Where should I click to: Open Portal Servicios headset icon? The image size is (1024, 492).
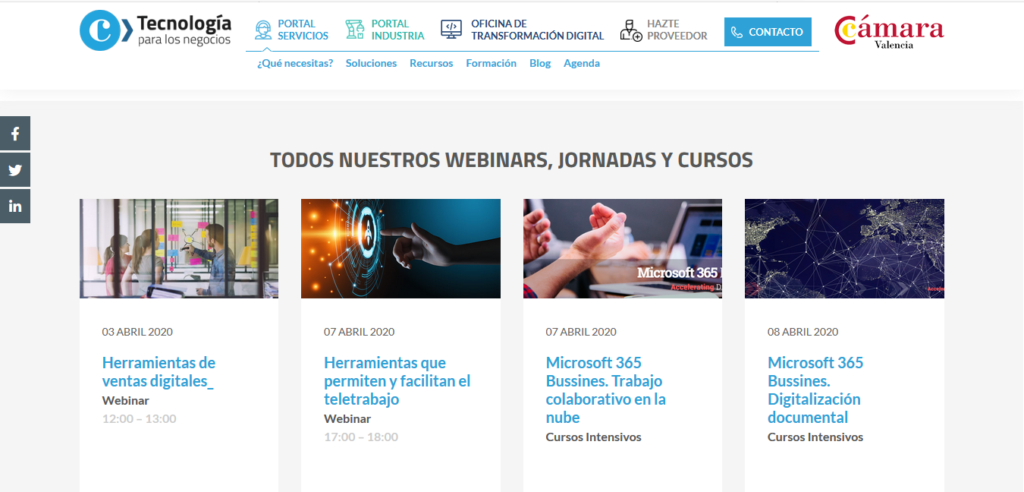263,30
